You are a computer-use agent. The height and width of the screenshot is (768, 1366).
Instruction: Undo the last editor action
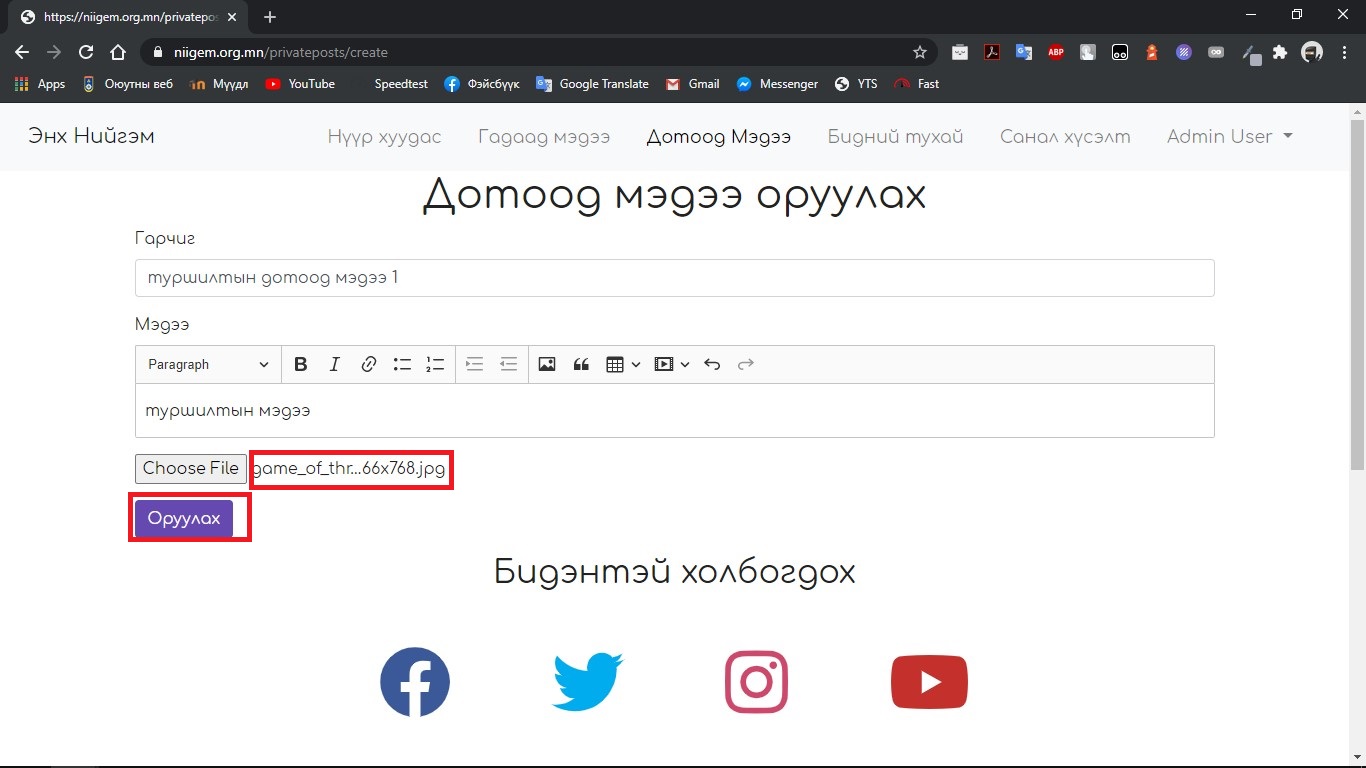pos(712,365)
